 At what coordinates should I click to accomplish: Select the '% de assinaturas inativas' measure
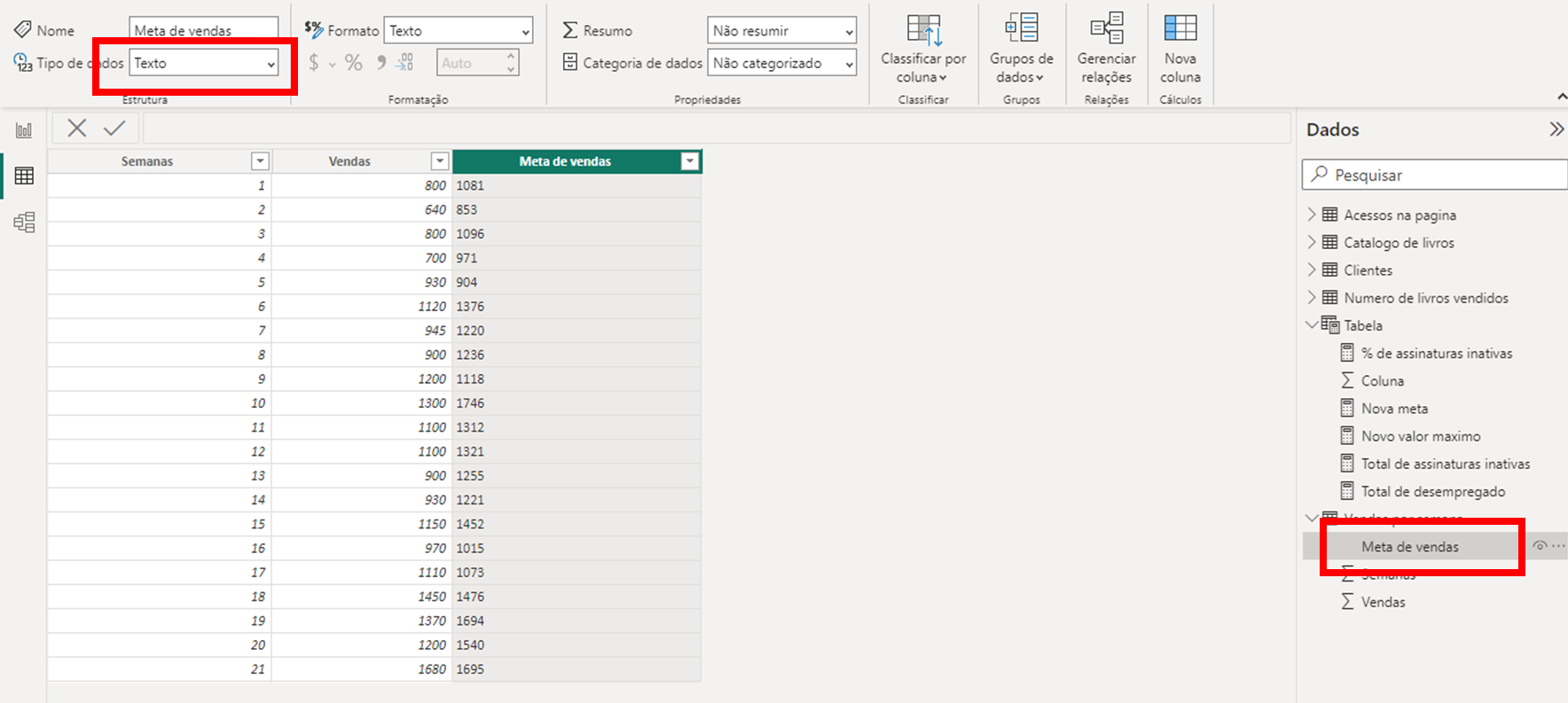coord(1436,353)
